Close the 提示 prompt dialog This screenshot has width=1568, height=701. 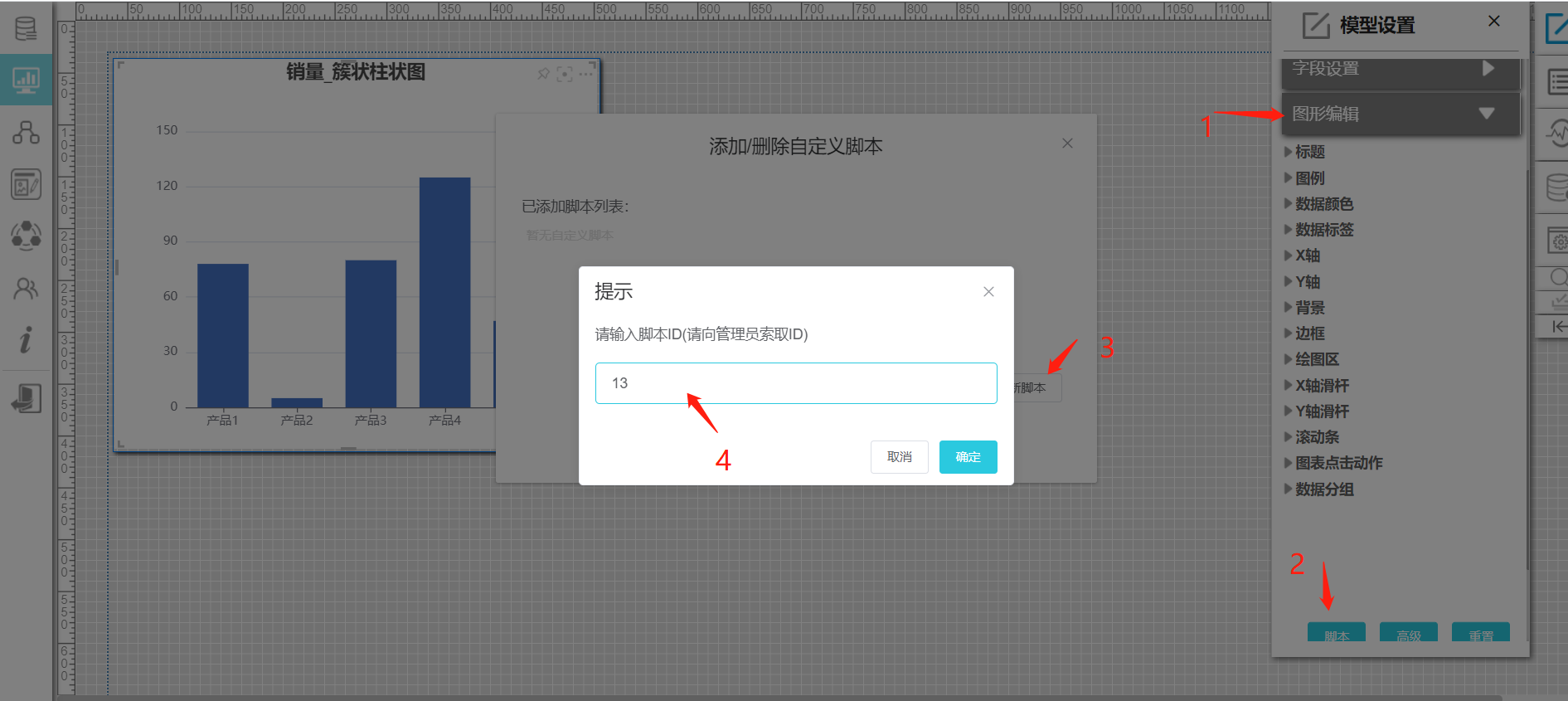pos(988,292)
